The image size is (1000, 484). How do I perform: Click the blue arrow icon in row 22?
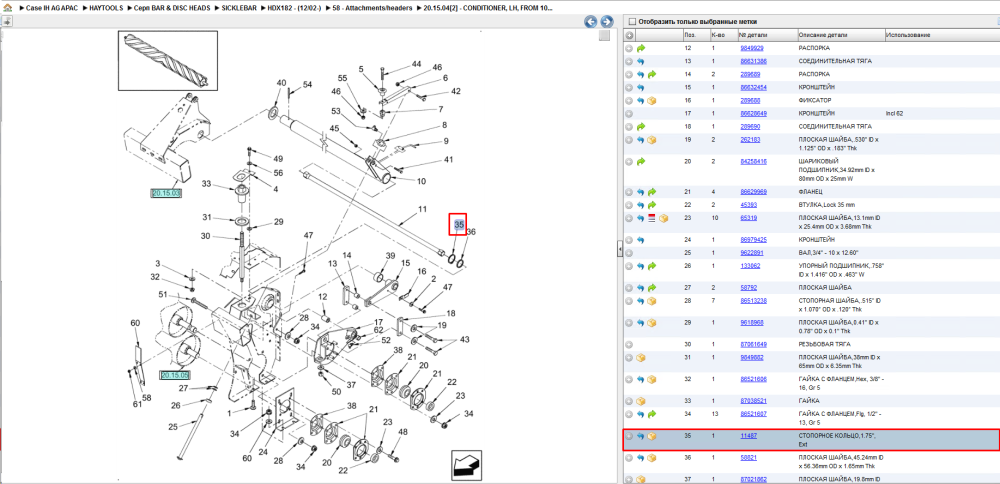point(641,205)
